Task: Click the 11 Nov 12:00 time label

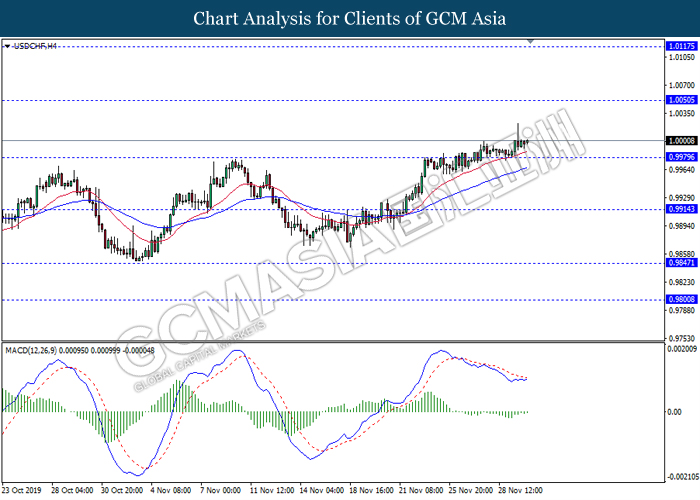Action: (x=272, y=490)
